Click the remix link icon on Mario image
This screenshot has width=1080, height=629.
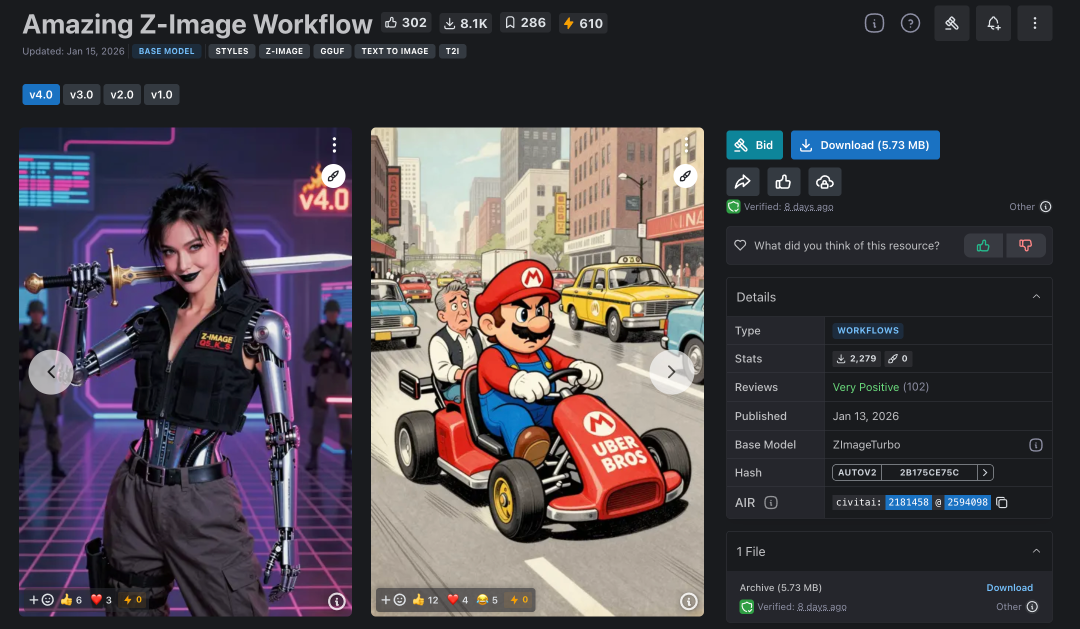(685, 176)
